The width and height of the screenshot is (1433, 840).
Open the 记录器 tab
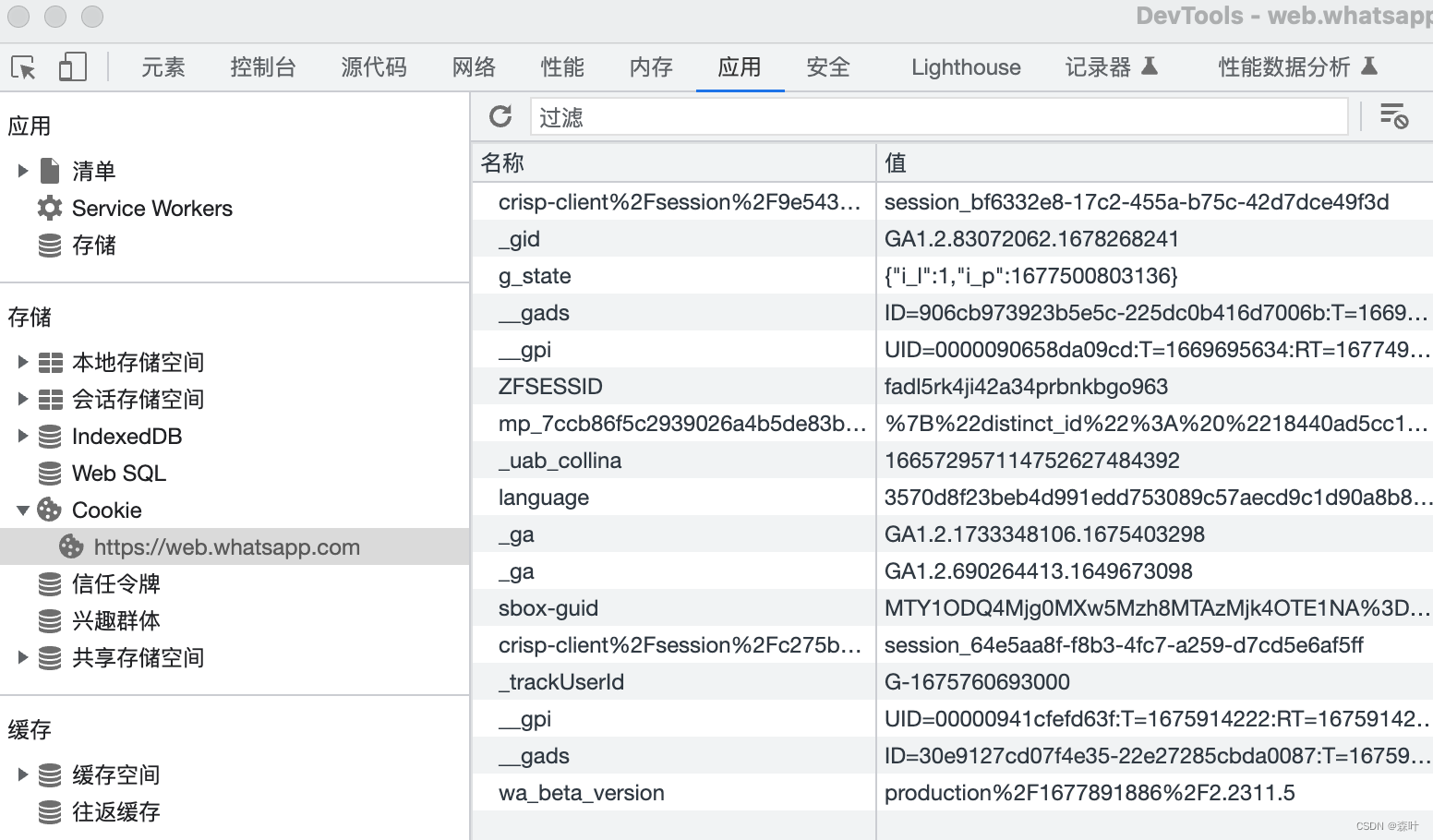click(1111, 67)
